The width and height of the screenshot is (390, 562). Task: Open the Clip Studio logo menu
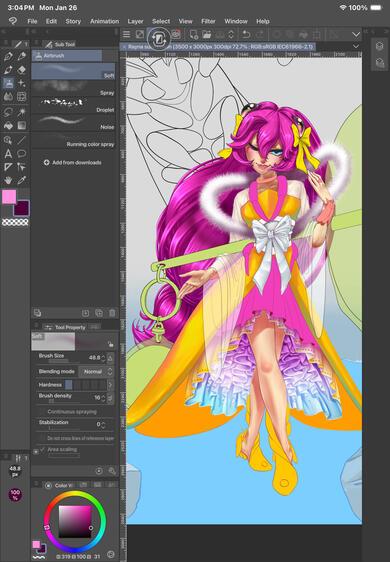coord(13,21)
